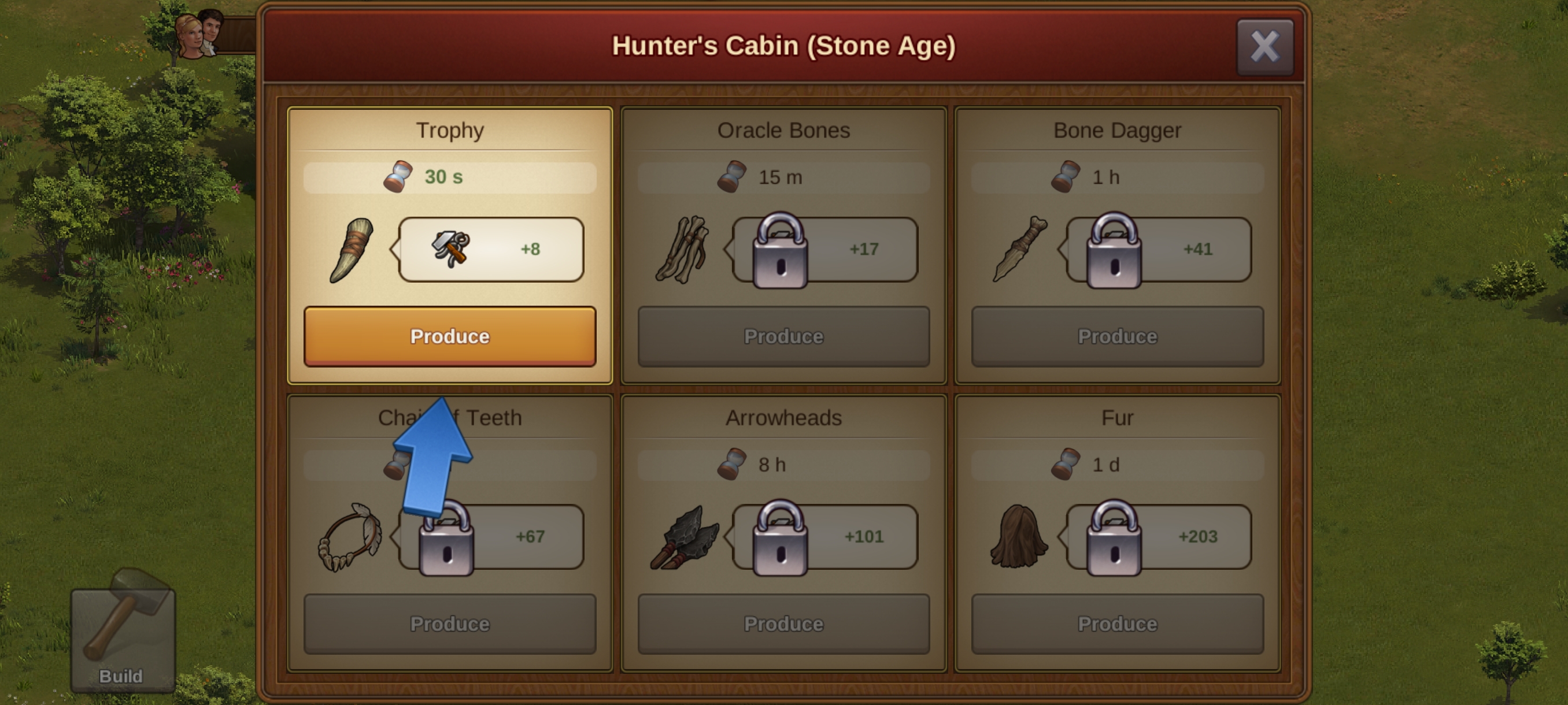Click the disabled Produce button under Oracle Bones
The width and height of the screenshot is (1568, 705).
pyautogui.click(x=783, y=336)
